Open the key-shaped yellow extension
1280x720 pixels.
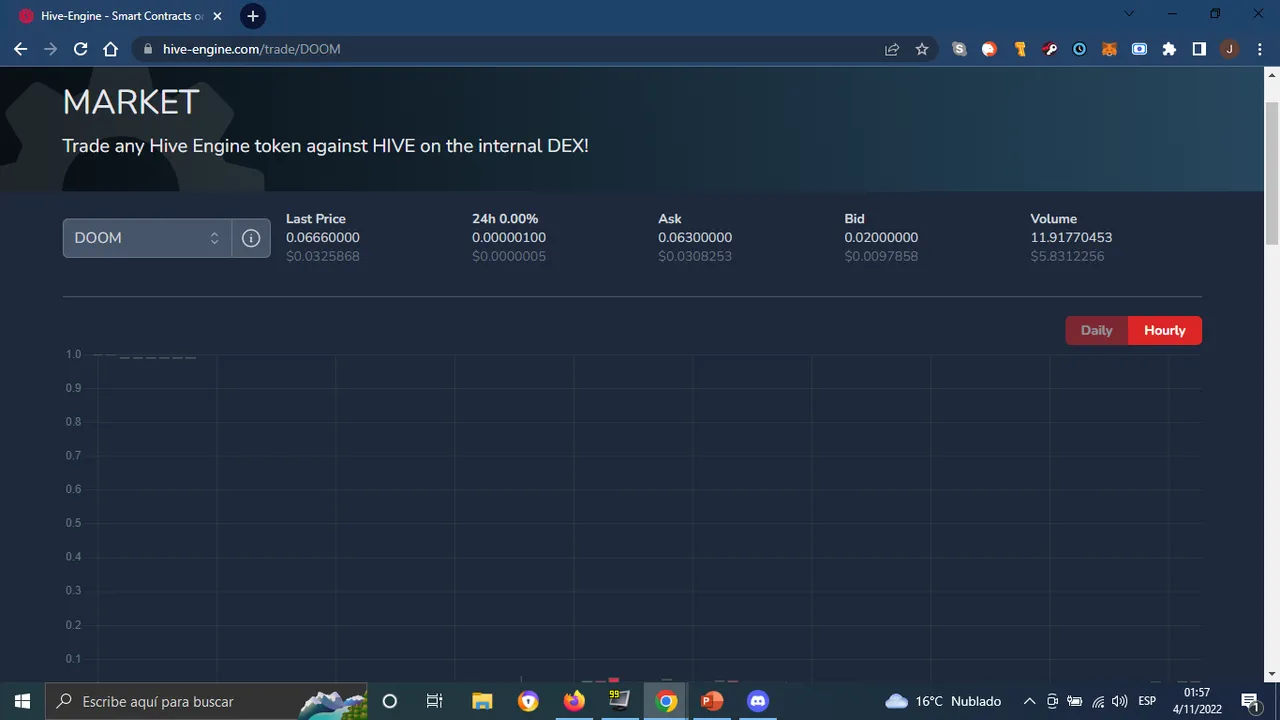click(1020, 49)
